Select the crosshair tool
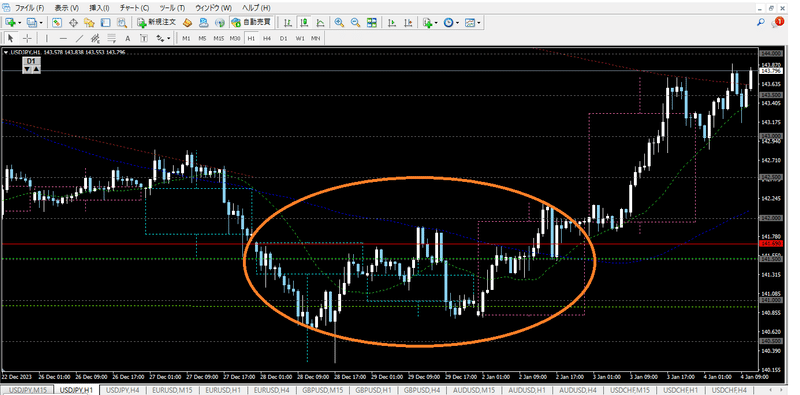The image size is (800, 395). coord(27,38)
